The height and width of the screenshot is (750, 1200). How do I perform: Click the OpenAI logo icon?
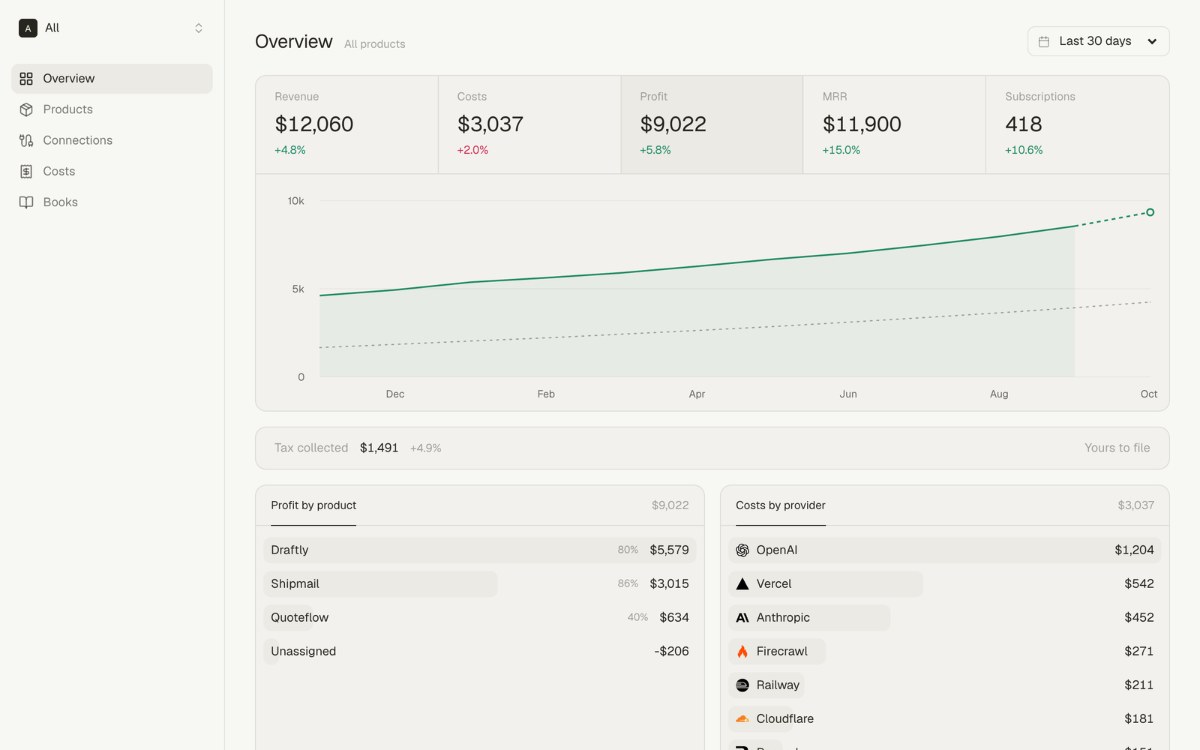[x=742, y=550]
